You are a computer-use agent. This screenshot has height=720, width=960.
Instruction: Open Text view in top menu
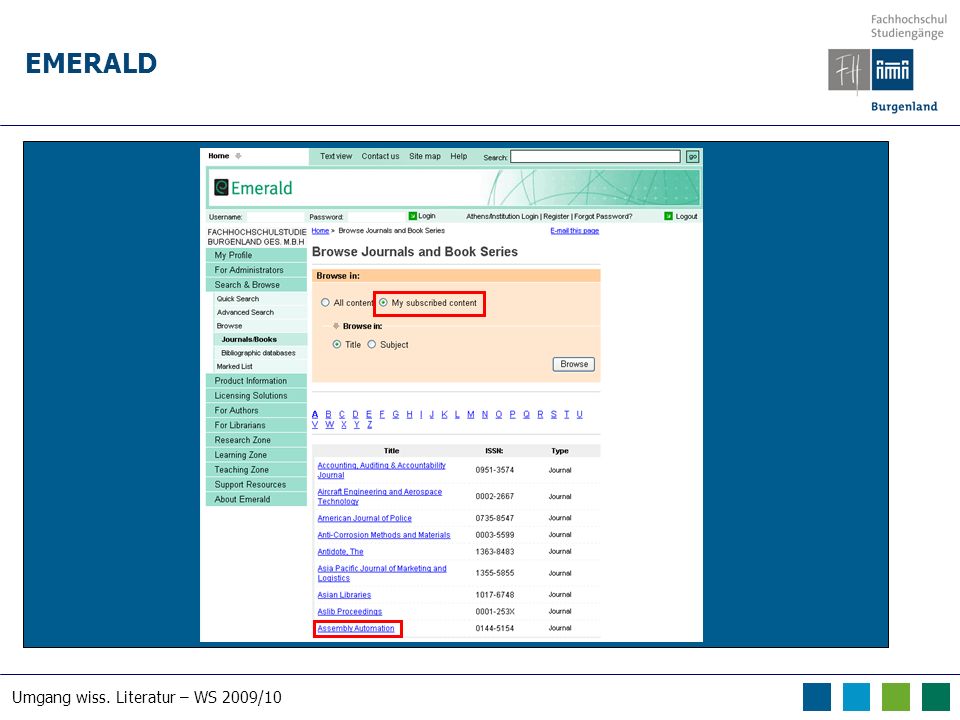coord(336,156)
